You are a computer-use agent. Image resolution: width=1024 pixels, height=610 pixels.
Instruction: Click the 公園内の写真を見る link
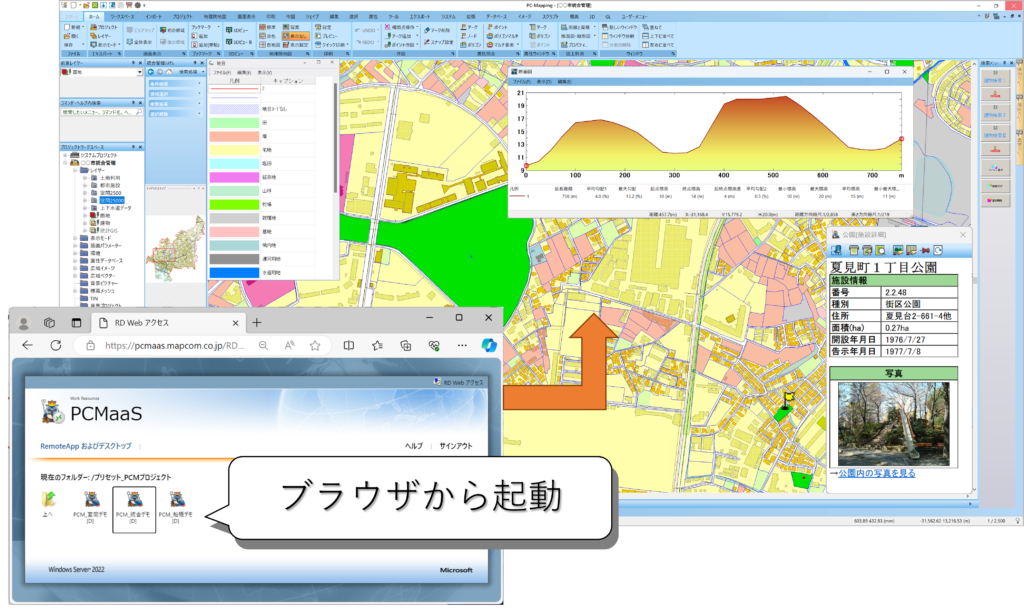coord(876,474)
